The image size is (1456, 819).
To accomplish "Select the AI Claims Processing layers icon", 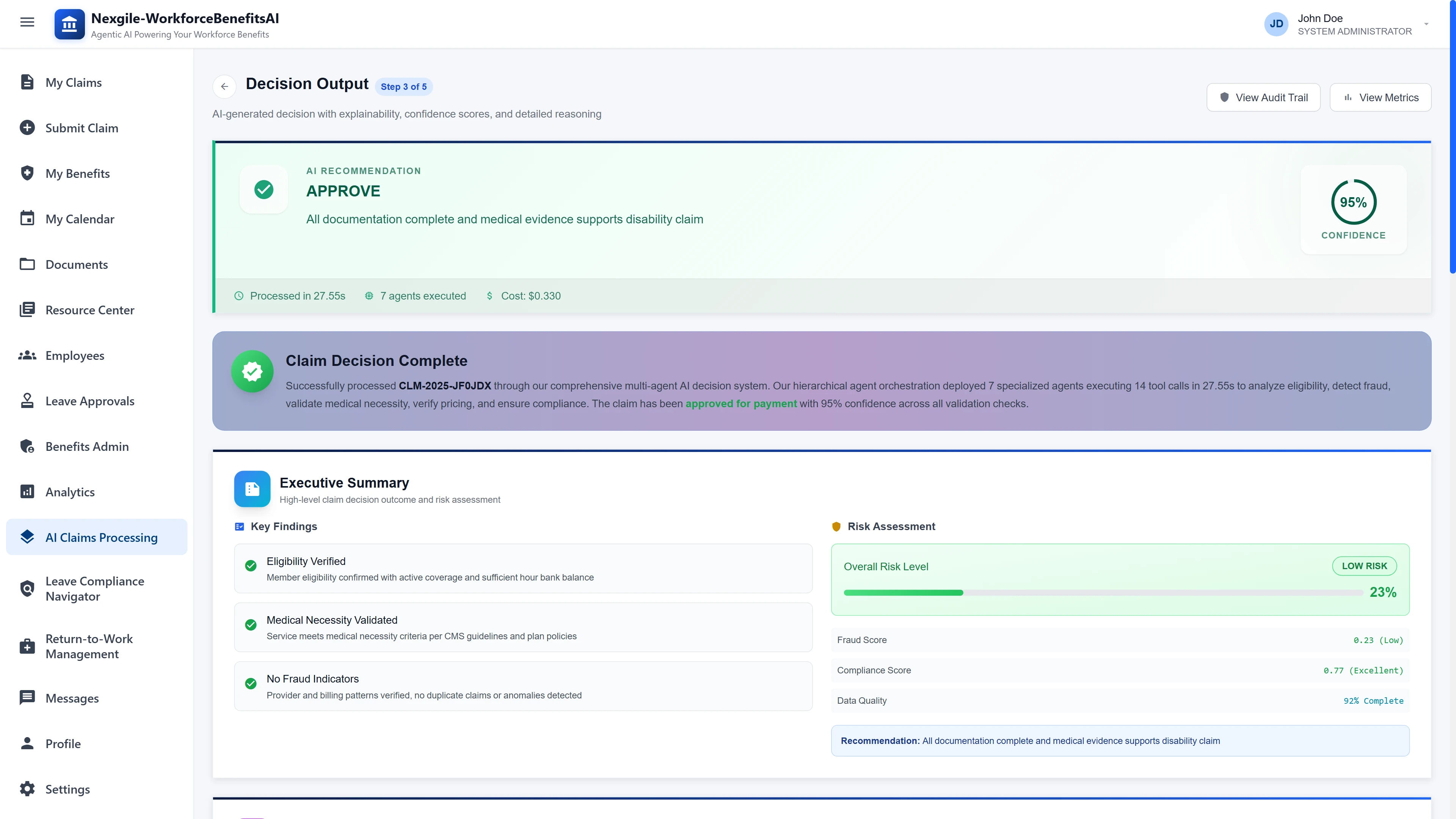I will tap(27, 537).
